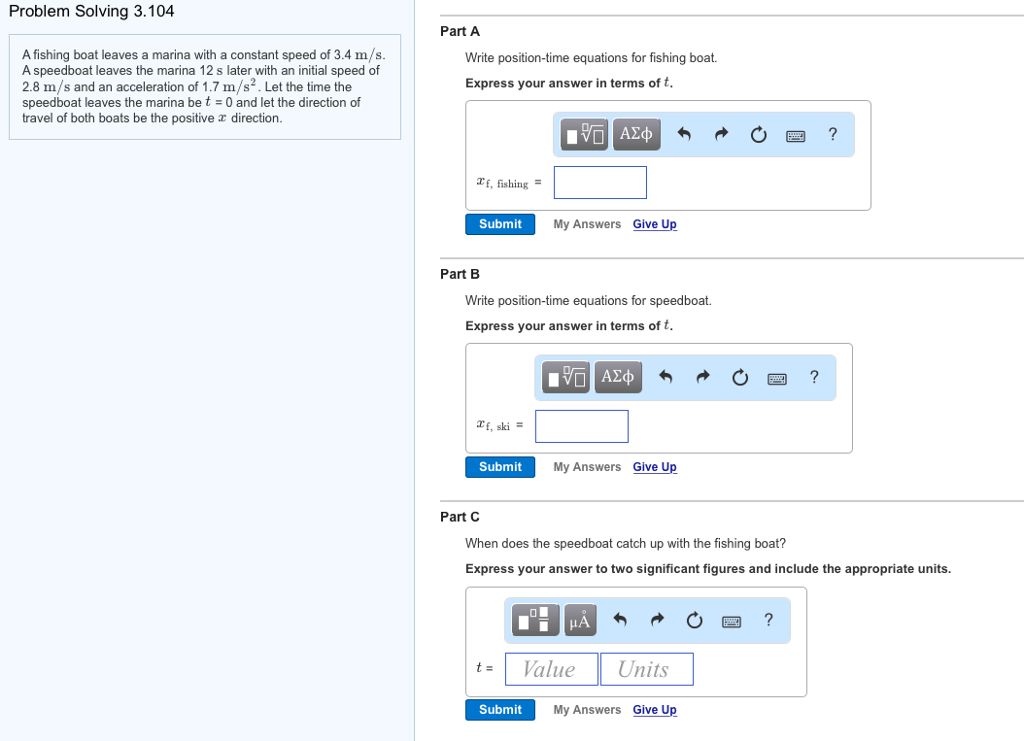1024x741 pixels.
Task: Open My Answers for Part B
Action: coord(586,466)
